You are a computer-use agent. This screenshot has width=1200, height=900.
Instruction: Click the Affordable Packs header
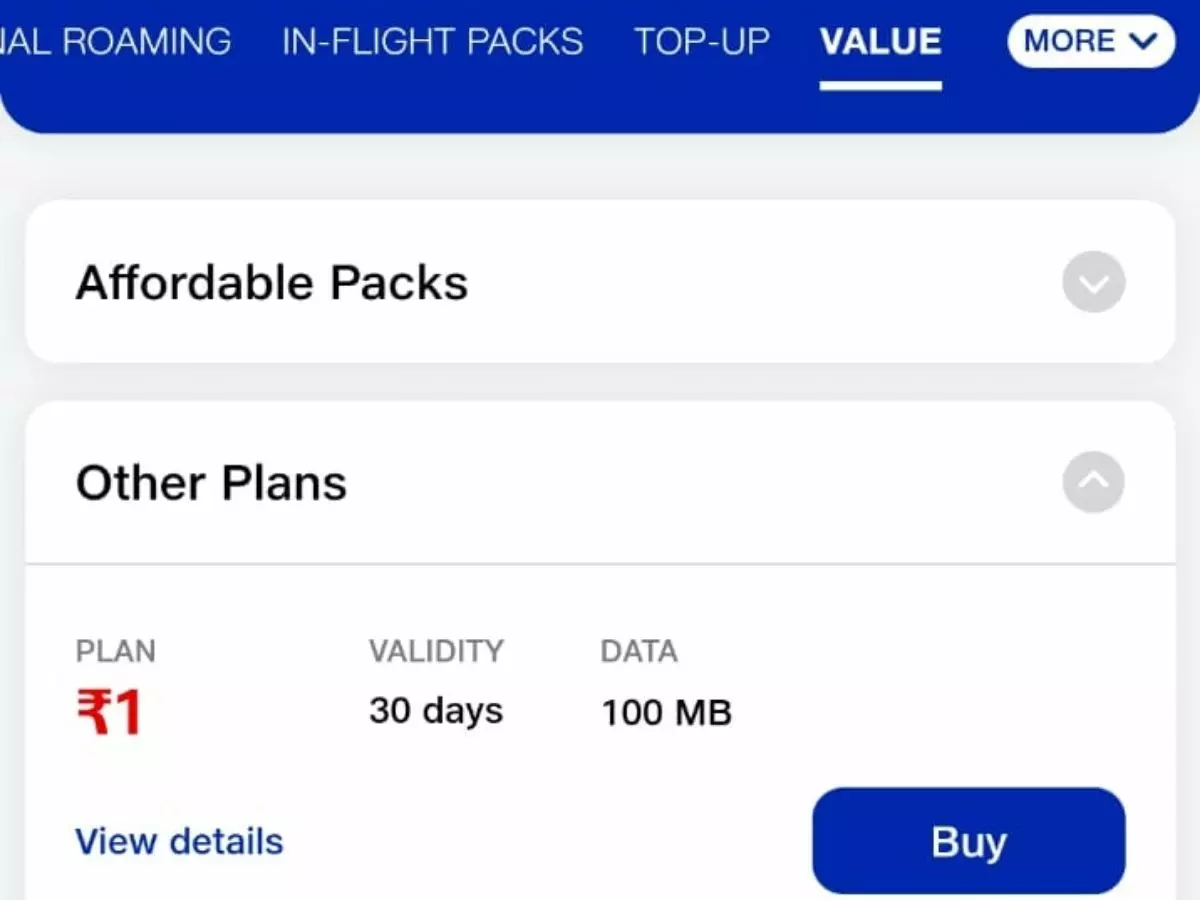click(x=271, y=283)
